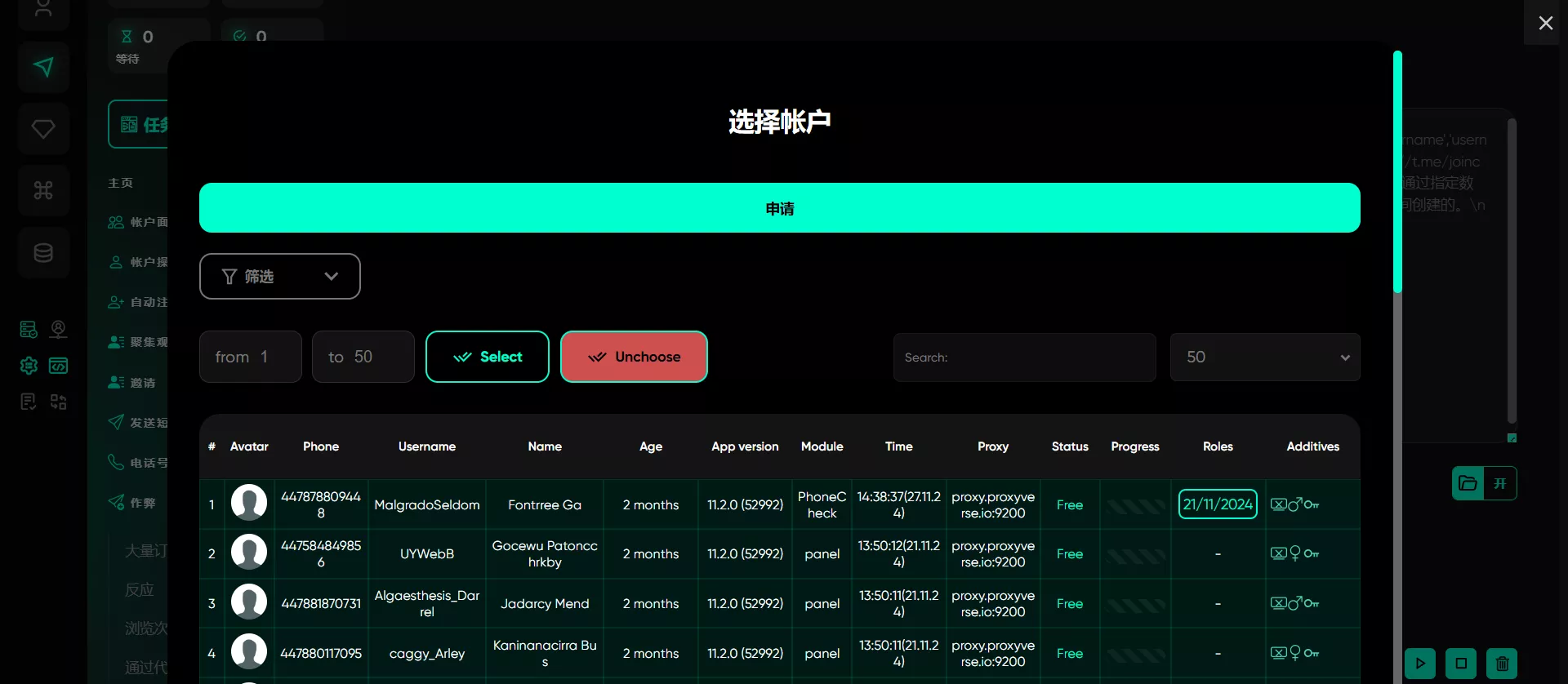Open the code window icon in left rail
The image size is (1568, 684).
pyautogui.click(x=58, y=366)
